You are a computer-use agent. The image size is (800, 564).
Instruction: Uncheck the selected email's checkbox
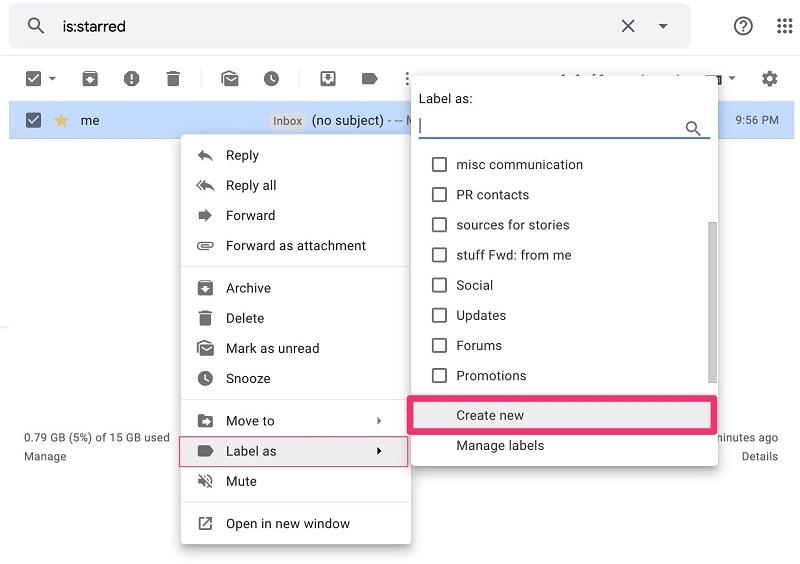(x=33, y=120)
